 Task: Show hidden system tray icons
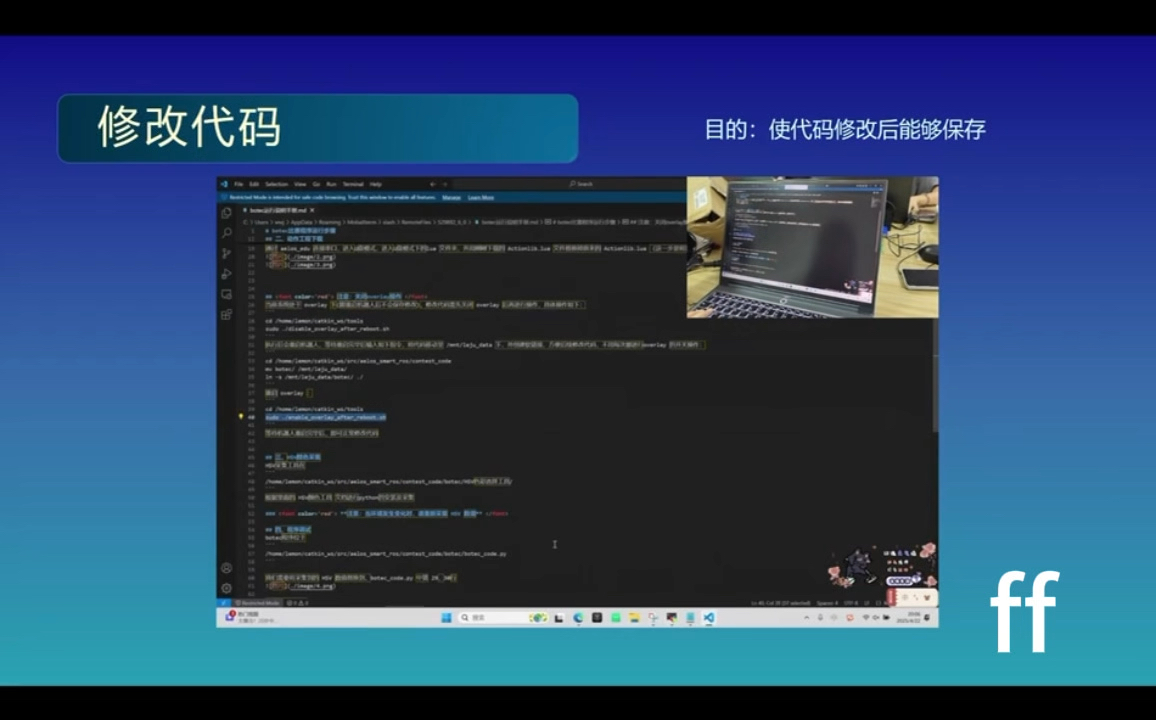tap(807, 618)
